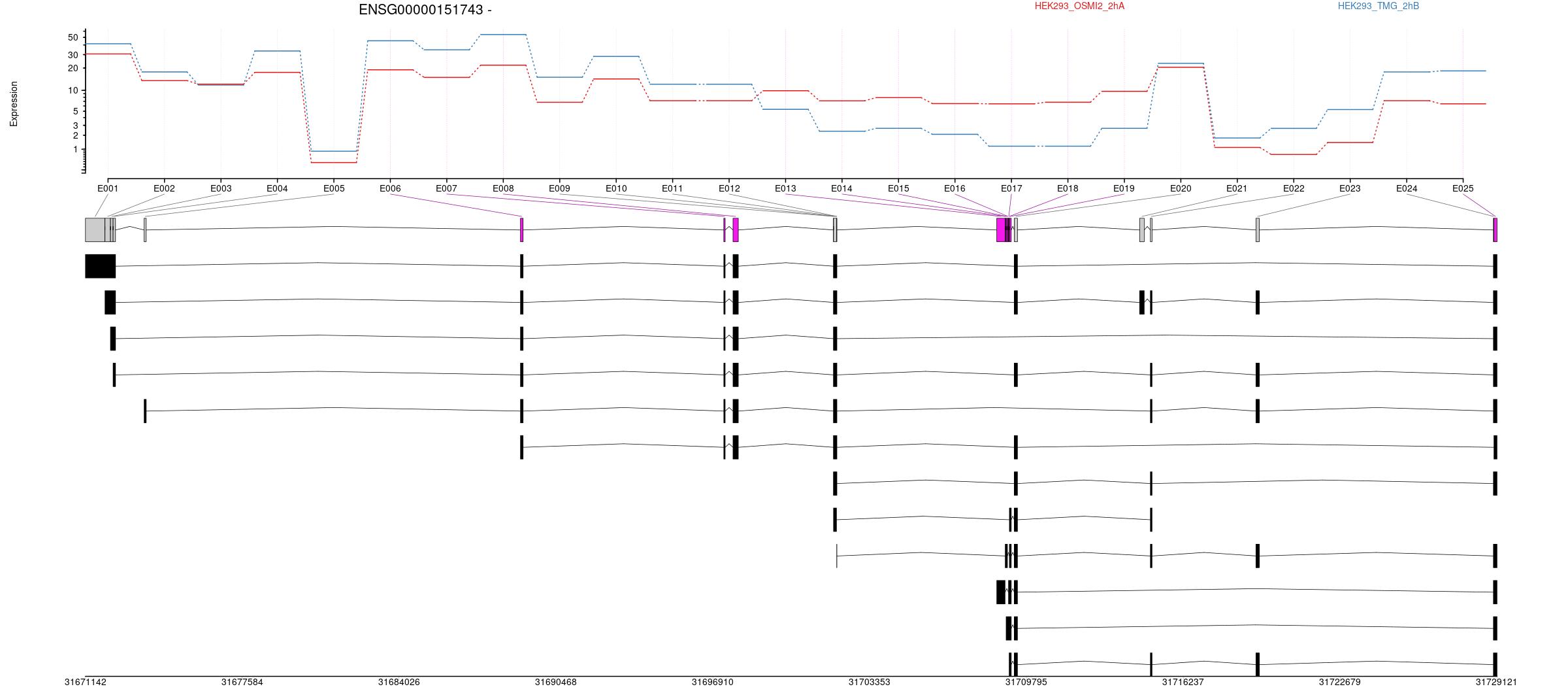This screenshot has height=693, width=1568.
Task: Click genomic coordinate 31716237
Action: tap(1183, 682)
